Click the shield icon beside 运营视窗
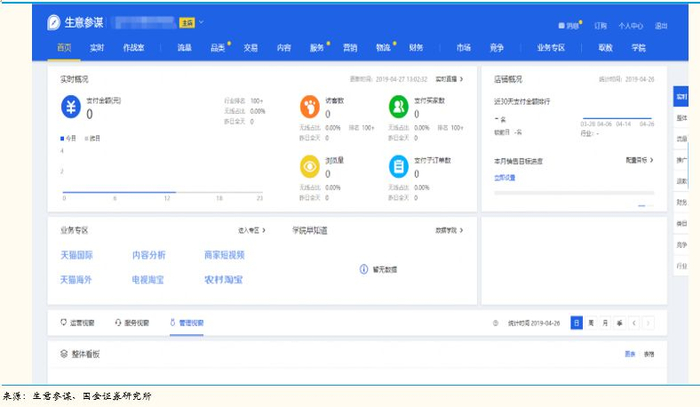This screenshot has height=407, width=700. 63,322
